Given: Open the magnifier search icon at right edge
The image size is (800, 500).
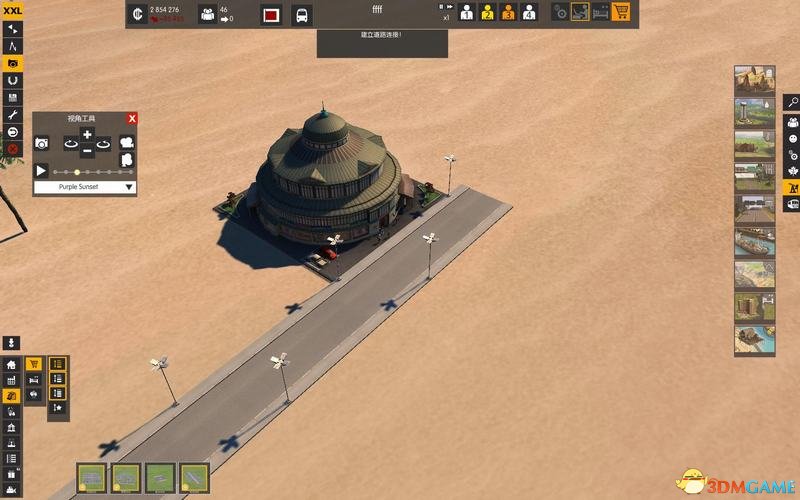Looking at the screenshot, I should 792,103.
